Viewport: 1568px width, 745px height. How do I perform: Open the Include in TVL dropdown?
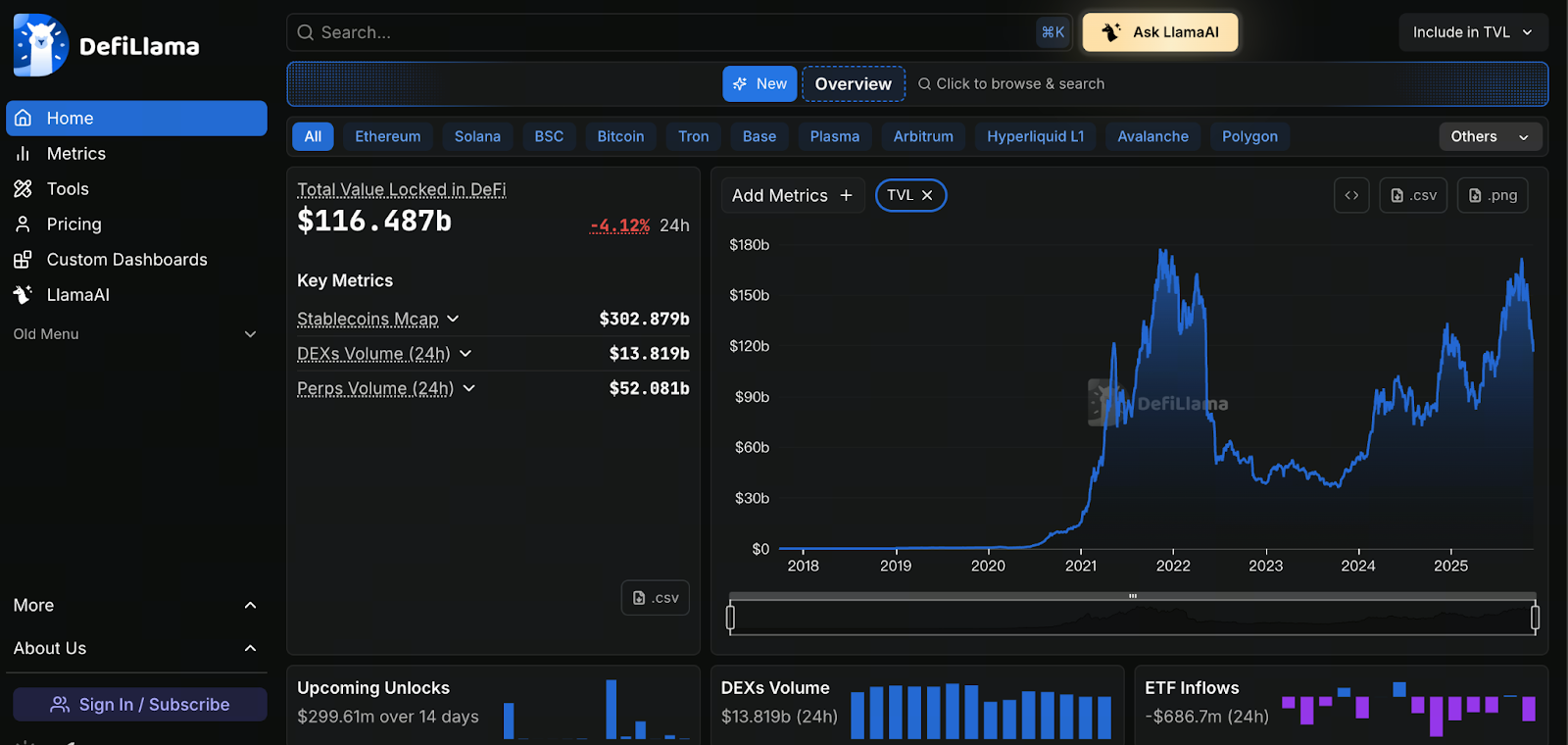1472,32
